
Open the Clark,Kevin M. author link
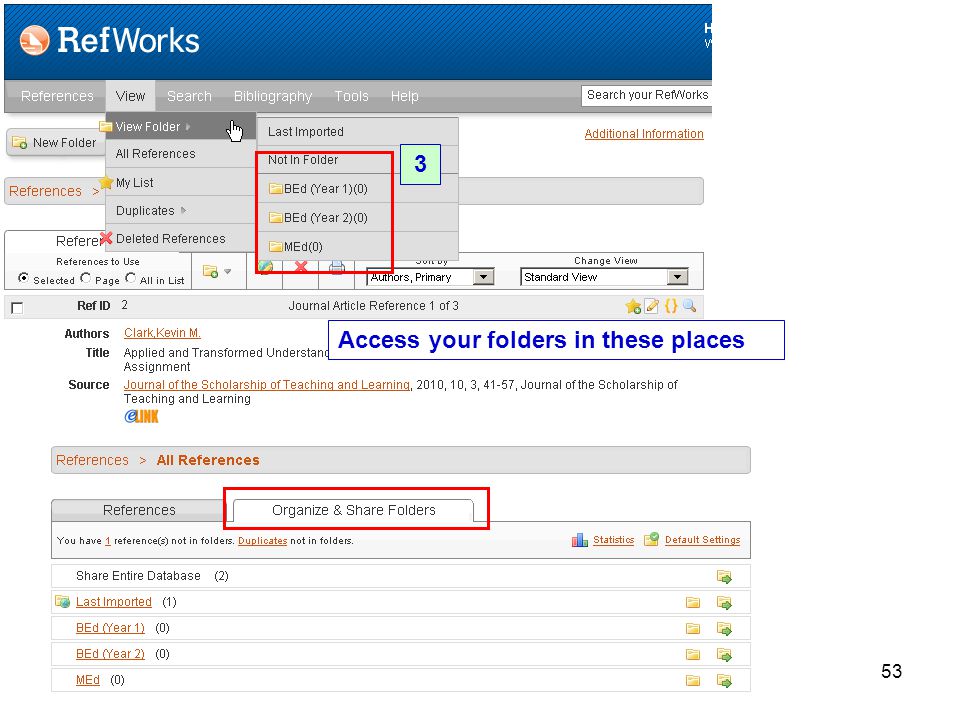click(162, 332)
